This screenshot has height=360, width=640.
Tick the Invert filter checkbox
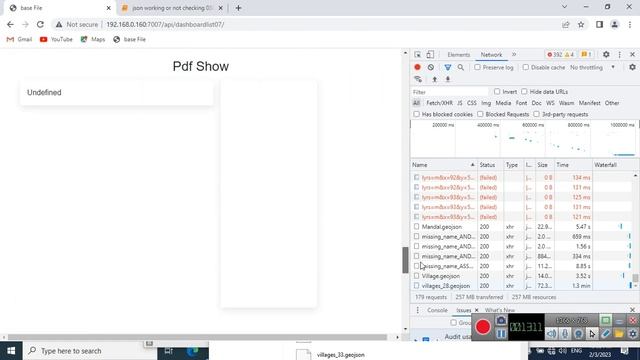(x=497, y=91)
